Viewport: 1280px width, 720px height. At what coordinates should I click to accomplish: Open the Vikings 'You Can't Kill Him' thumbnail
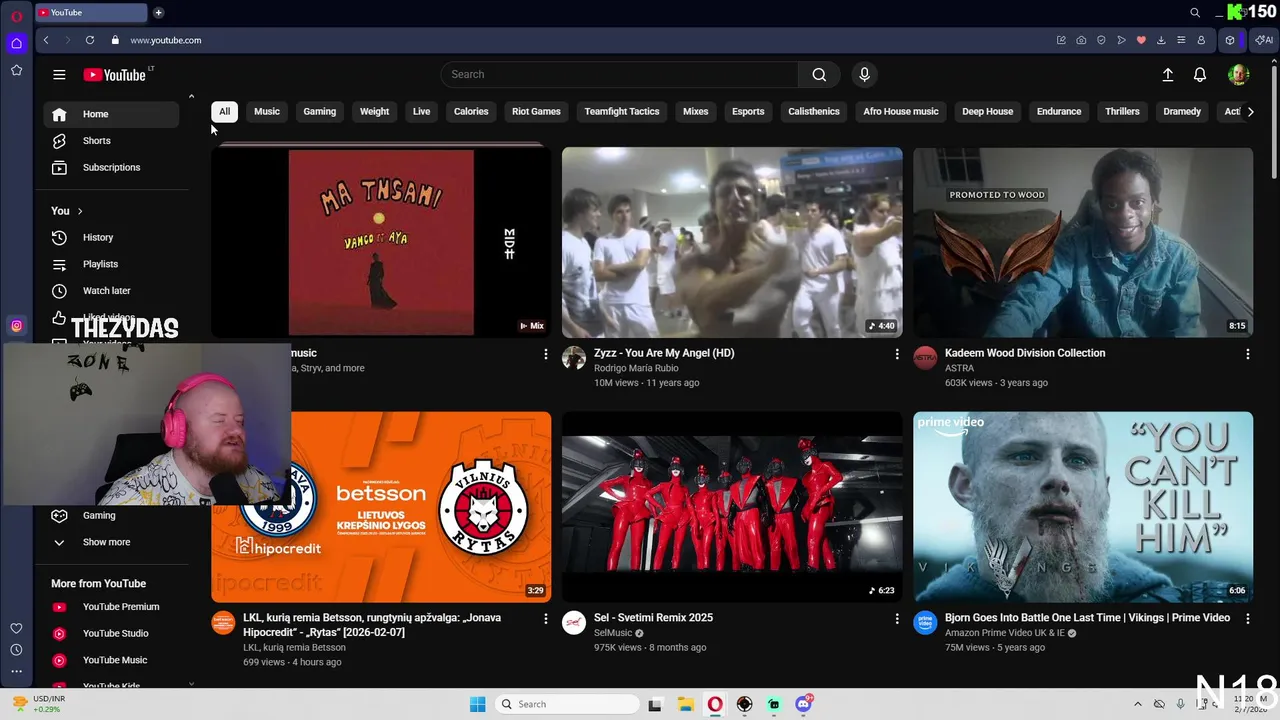point(1083,507)
